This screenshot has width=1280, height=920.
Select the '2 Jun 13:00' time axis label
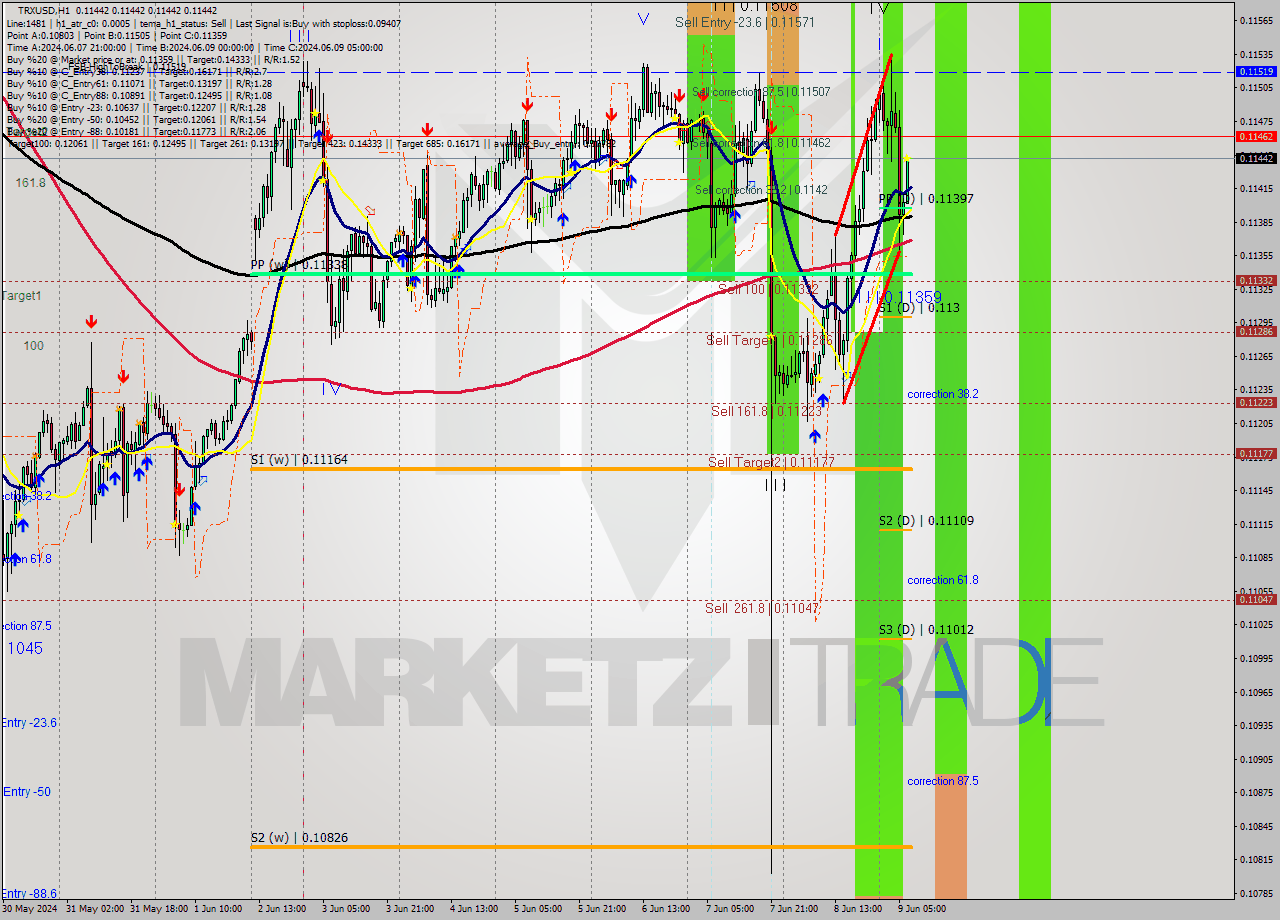pyautogui.click(x=282, y=909)
